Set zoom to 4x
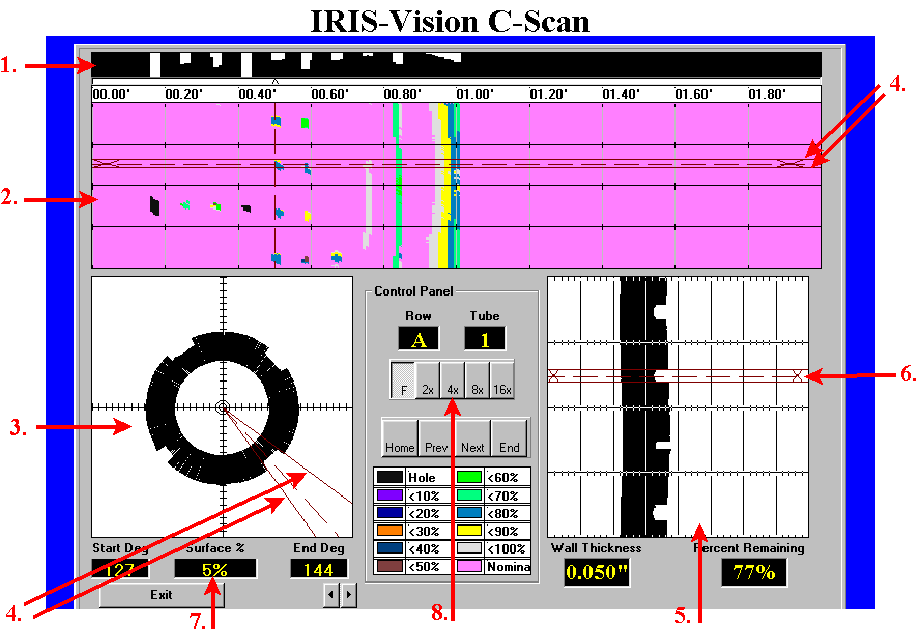920x635 pixels. [452, 380]
